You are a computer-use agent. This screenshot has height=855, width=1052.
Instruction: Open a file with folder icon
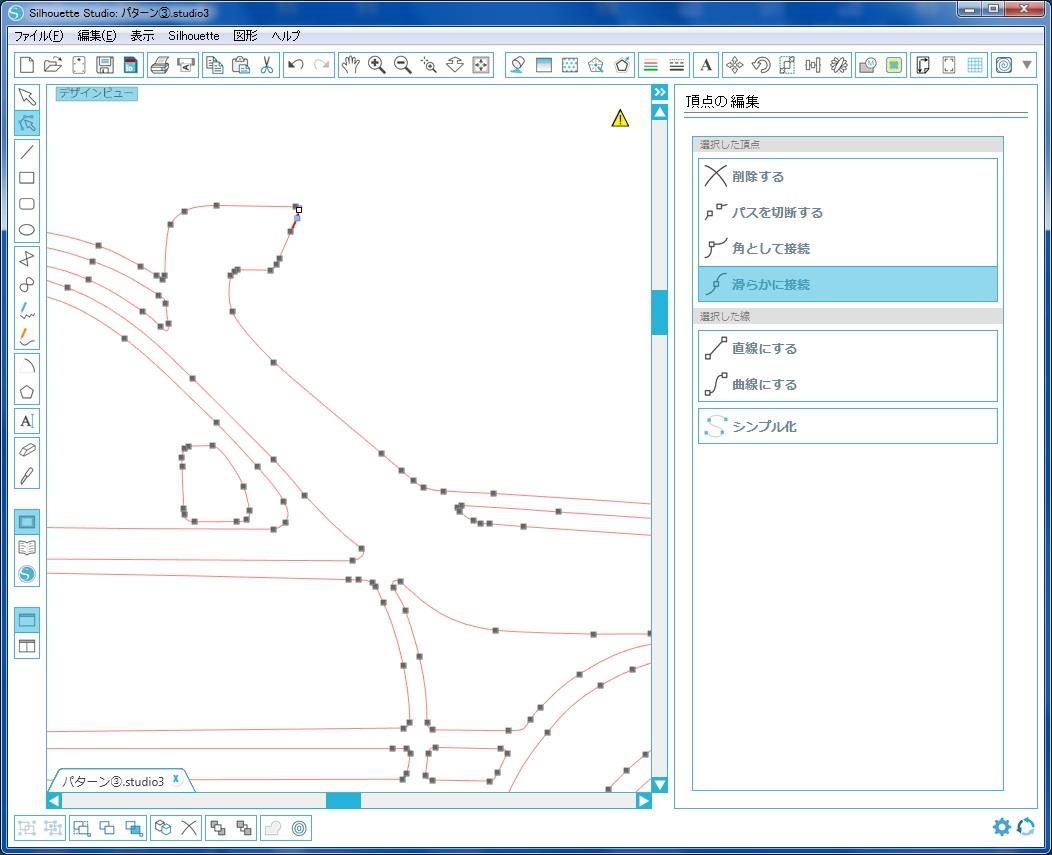(52, 65)
